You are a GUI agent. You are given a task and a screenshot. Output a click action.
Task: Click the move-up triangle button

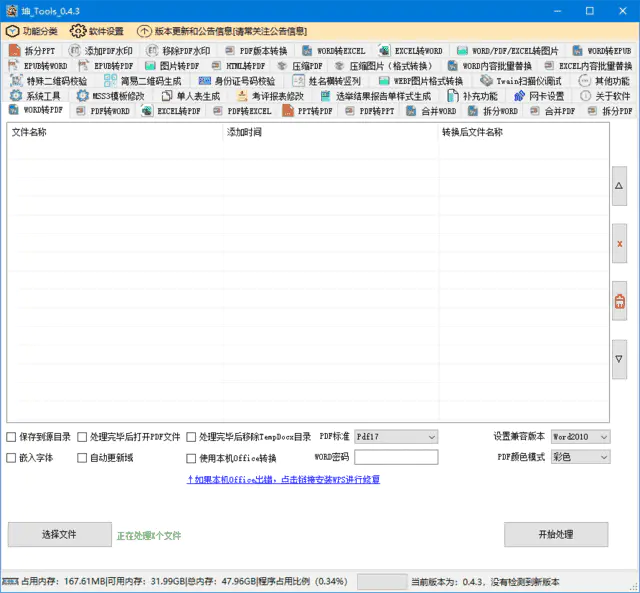coord(619,186)
